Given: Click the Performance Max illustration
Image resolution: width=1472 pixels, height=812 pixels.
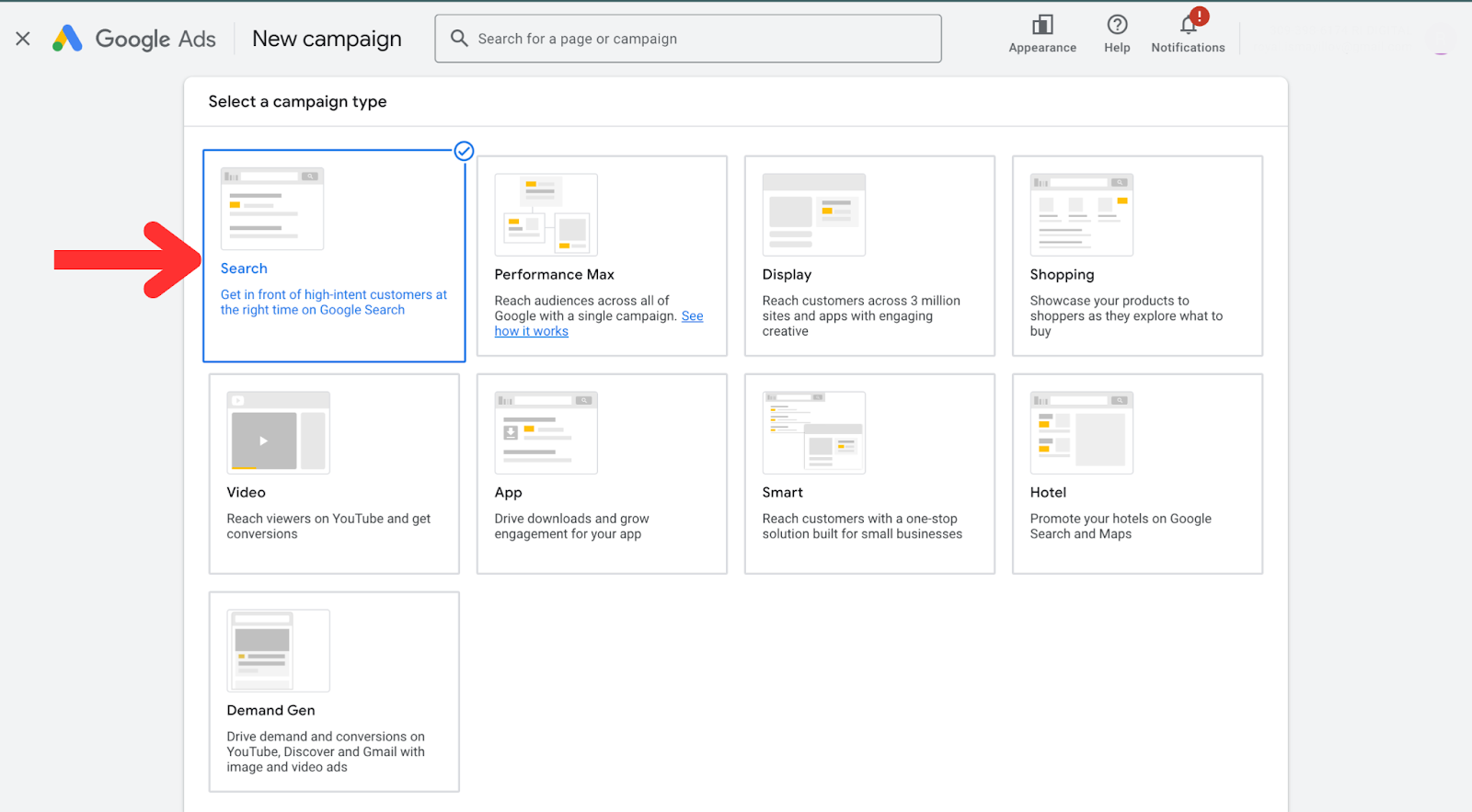Looking at the screenshot, I should coord(546,214).
